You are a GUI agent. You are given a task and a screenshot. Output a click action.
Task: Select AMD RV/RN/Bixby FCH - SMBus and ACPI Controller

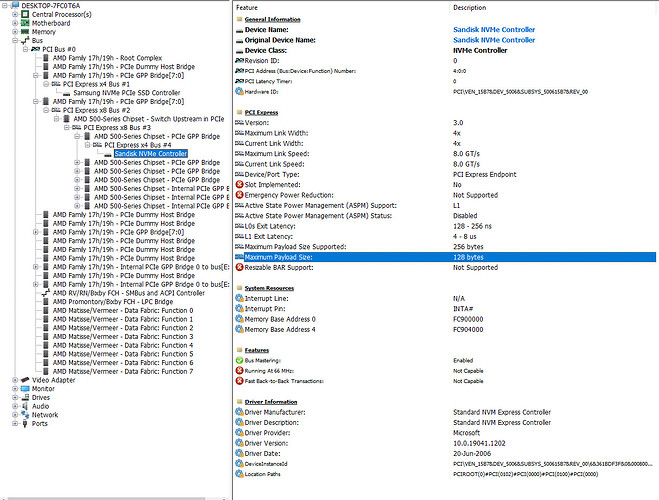click(129, 293)
